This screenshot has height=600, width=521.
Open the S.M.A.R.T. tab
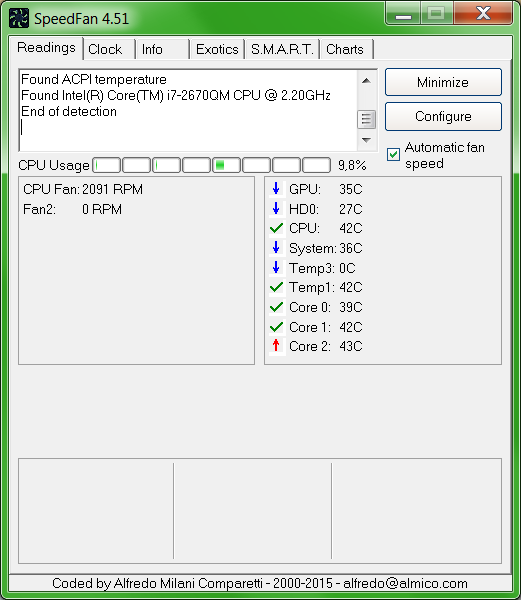282,49
